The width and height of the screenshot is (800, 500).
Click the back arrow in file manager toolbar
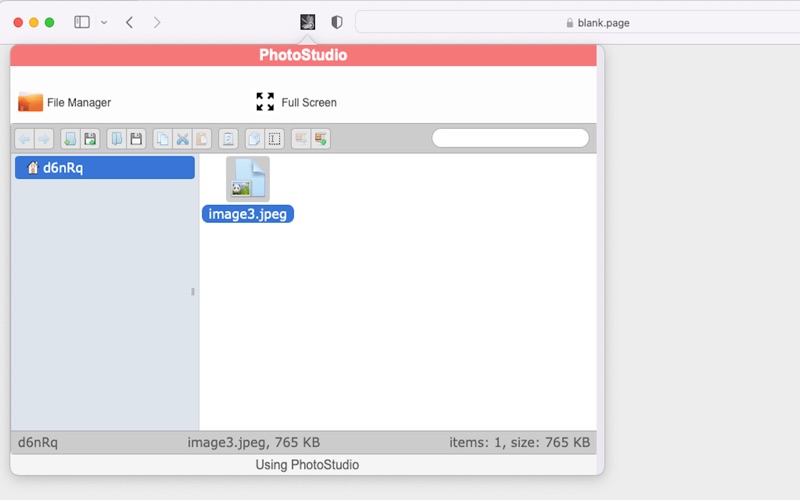(24, 139)
